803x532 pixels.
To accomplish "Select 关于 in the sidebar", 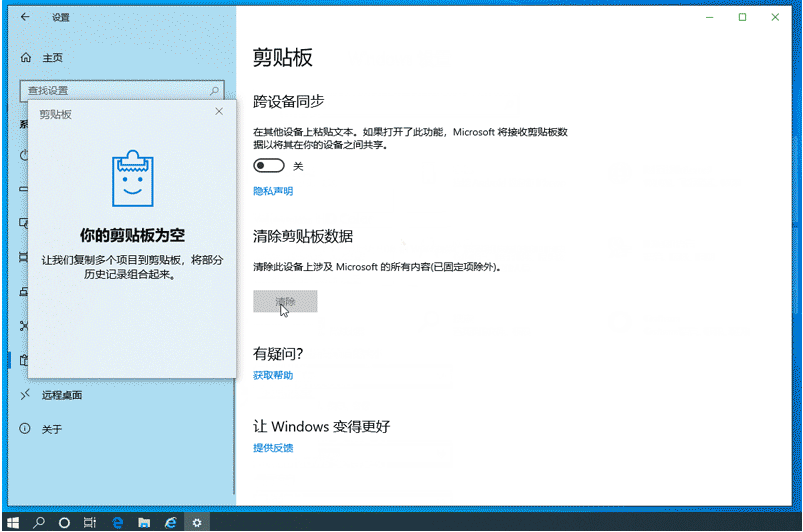I will pos(52,429).
